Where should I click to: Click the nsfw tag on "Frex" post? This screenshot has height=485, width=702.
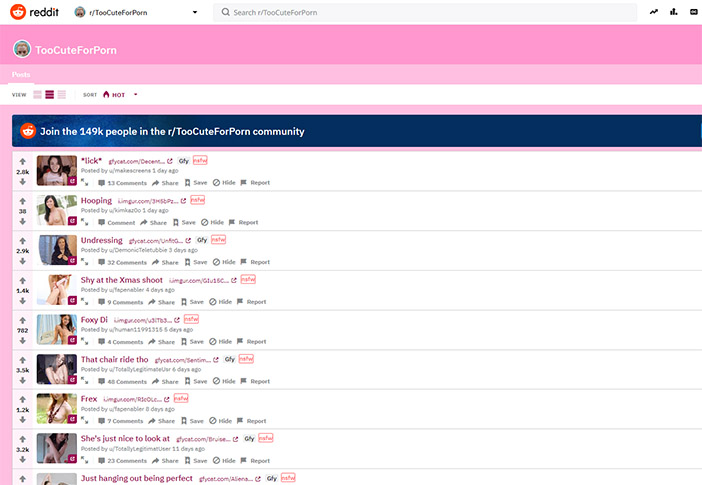[x=181, y=398]
